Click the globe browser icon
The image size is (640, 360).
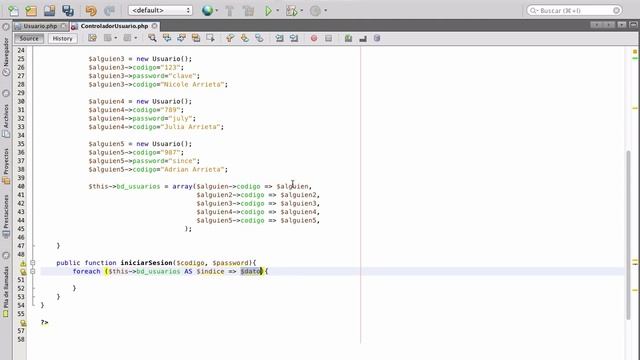click(x=207, y=10)
